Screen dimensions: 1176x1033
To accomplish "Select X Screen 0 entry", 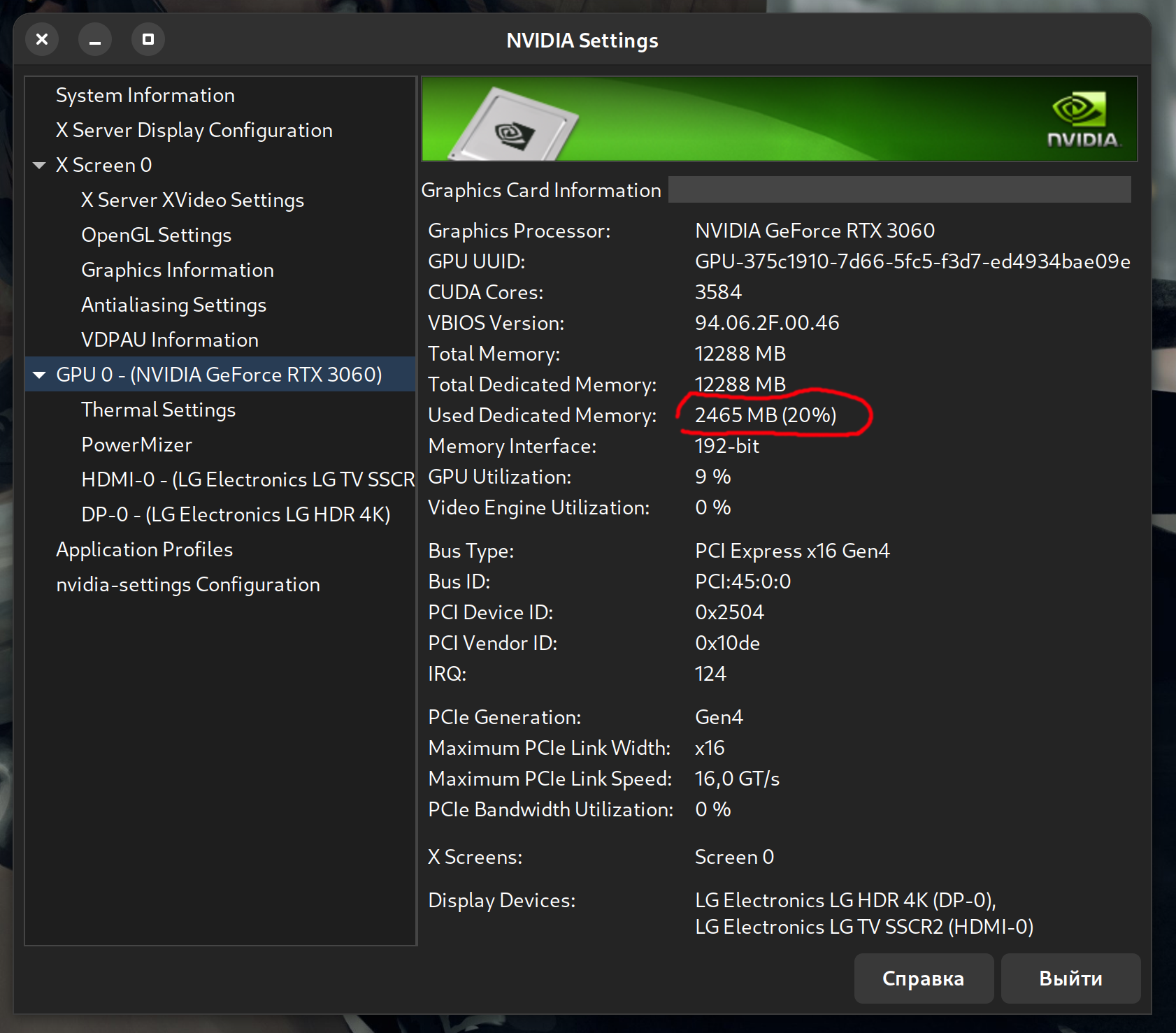I will tap(104, 165).
